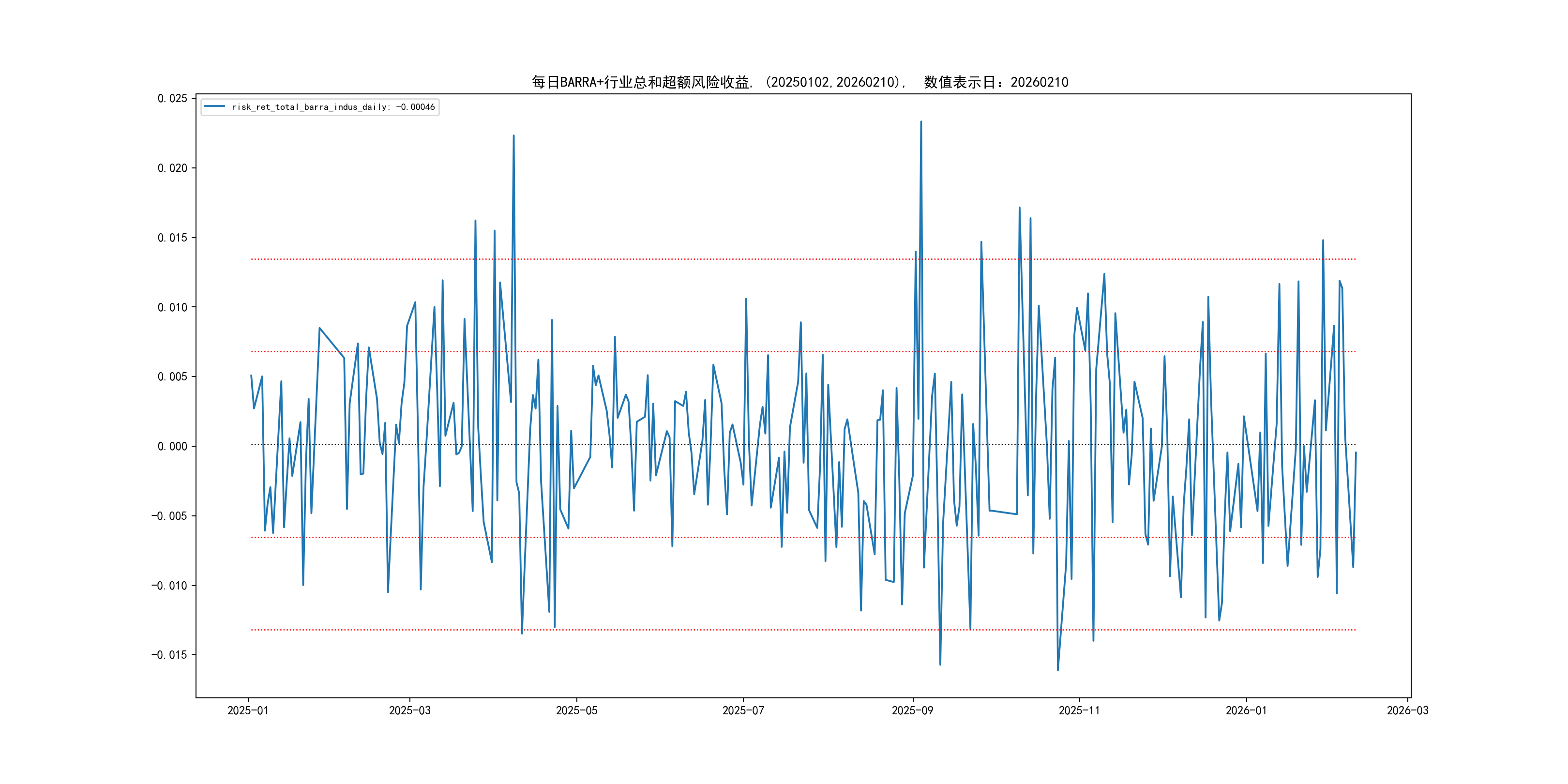This screenshot has height=784, width=1568.
Task: Click the 0.015 y-axis tick label
Action: click(172, 238)
